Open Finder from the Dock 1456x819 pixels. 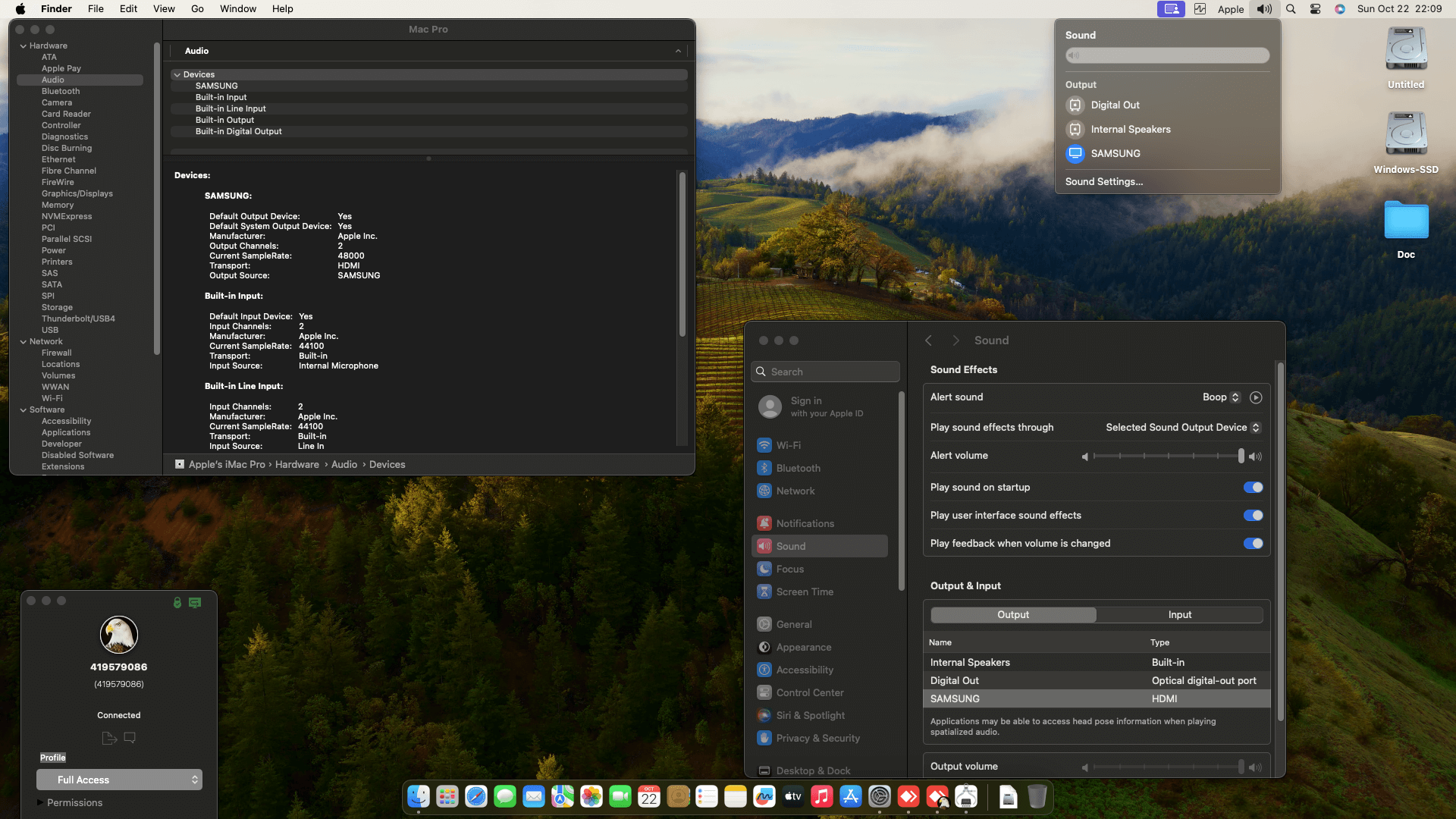[419, 796]
